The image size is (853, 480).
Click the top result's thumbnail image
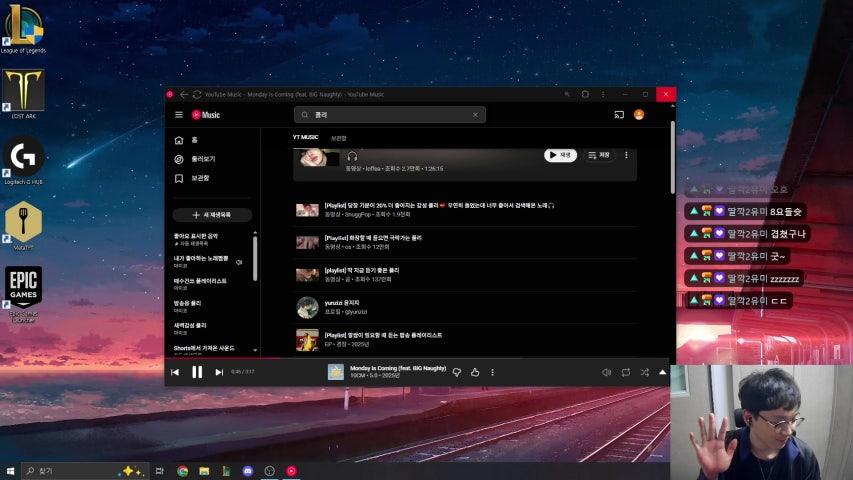pos(318,158)
